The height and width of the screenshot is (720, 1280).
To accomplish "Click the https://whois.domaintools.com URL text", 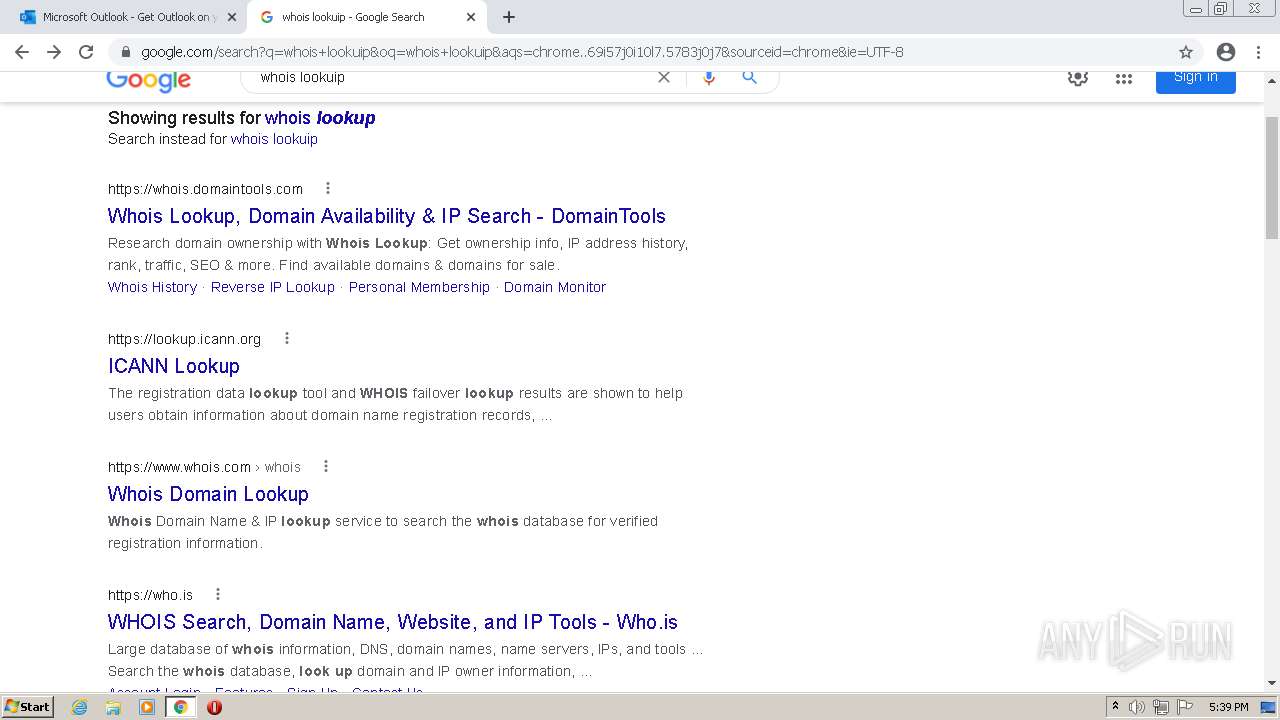I will 205,189.
